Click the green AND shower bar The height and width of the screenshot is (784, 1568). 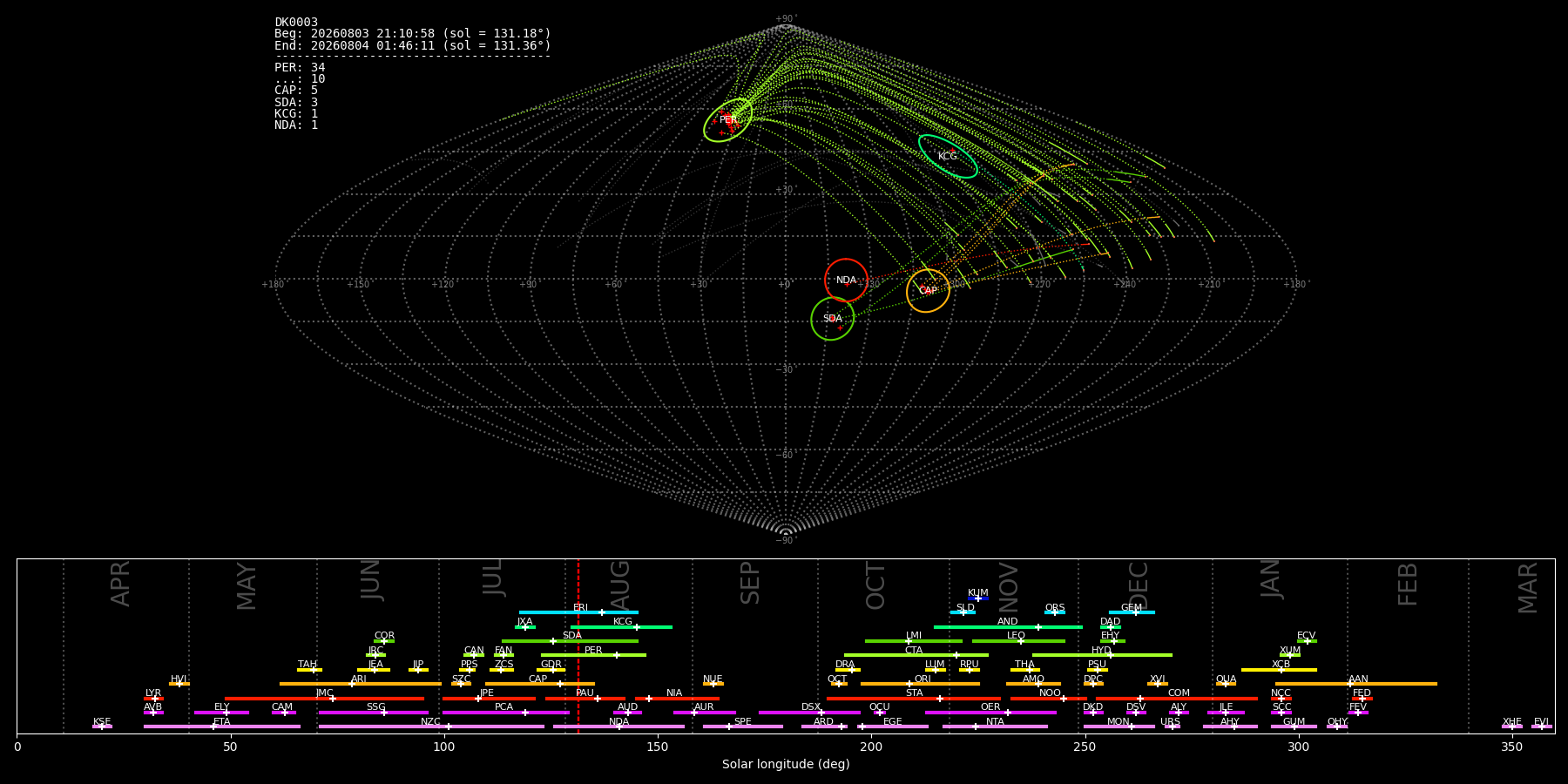(x=1008, y=627)
